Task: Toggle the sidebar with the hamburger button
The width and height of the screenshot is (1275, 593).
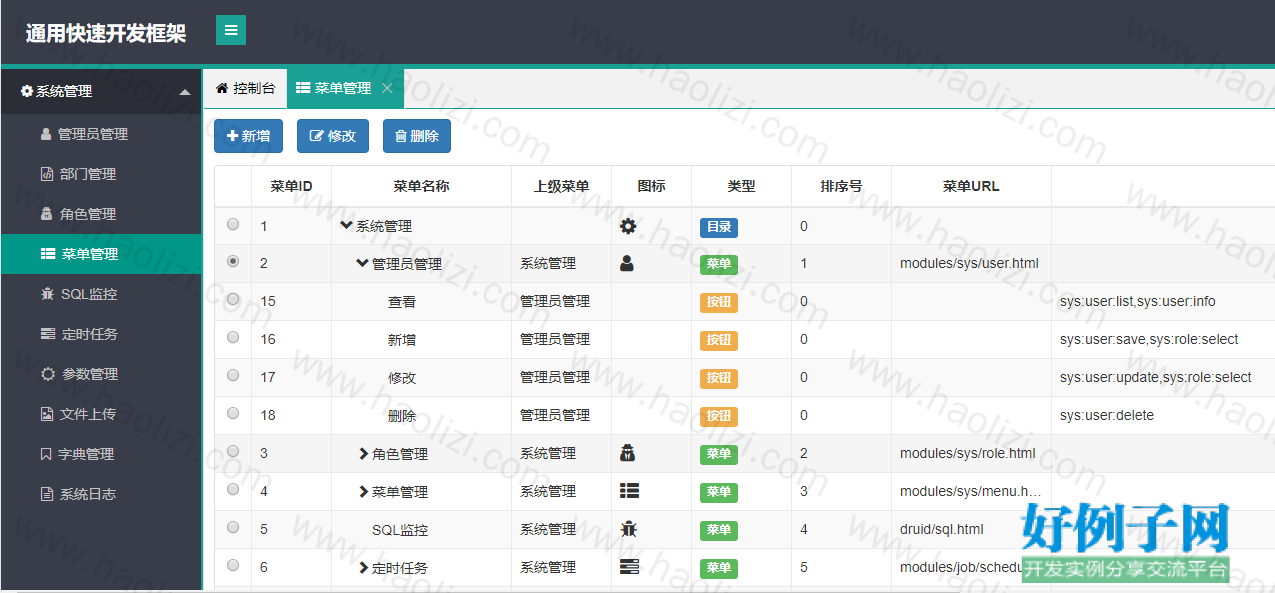Action: tap(231, 30)
